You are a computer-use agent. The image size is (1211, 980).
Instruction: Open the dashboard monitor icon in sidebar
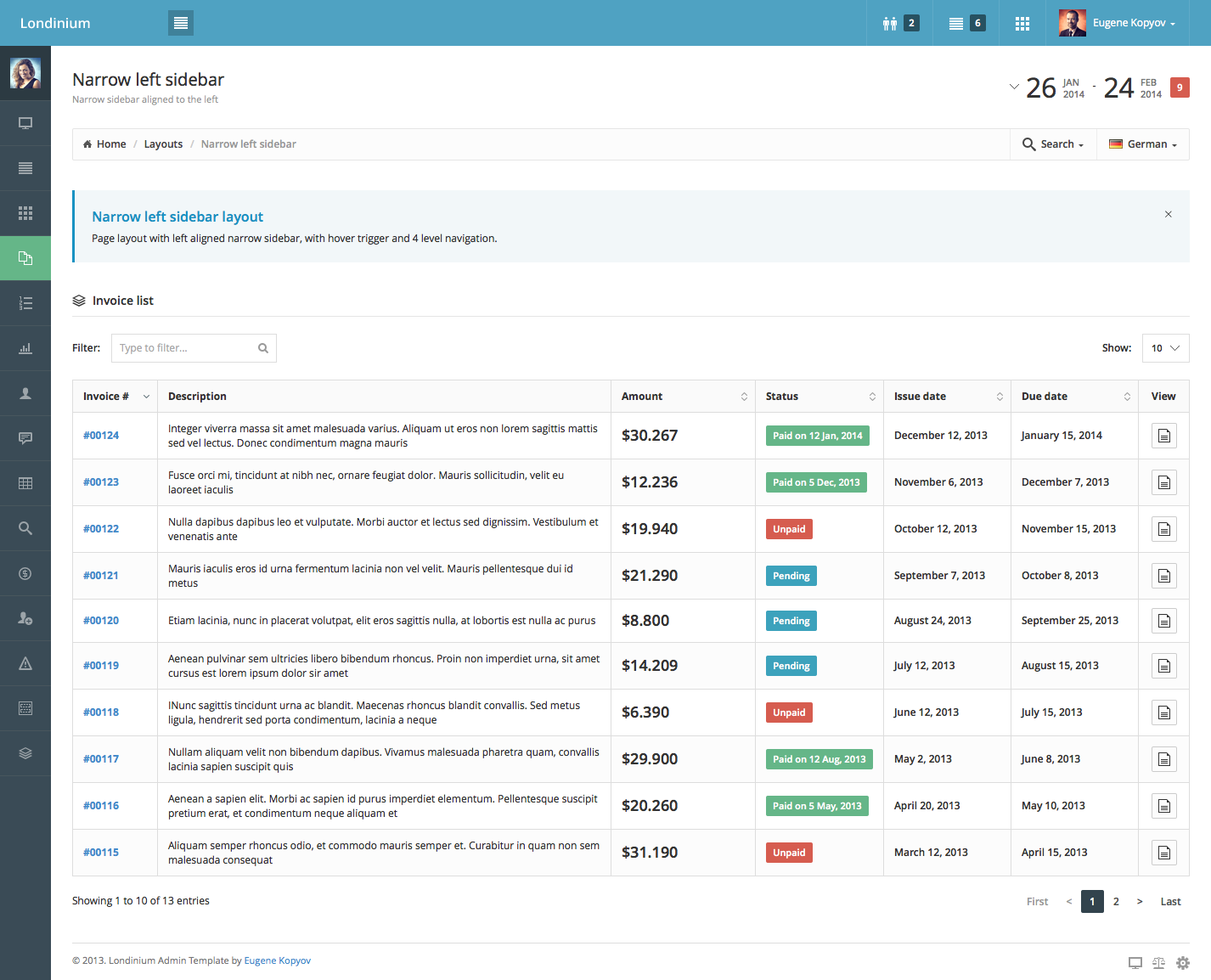pos(25,123)
